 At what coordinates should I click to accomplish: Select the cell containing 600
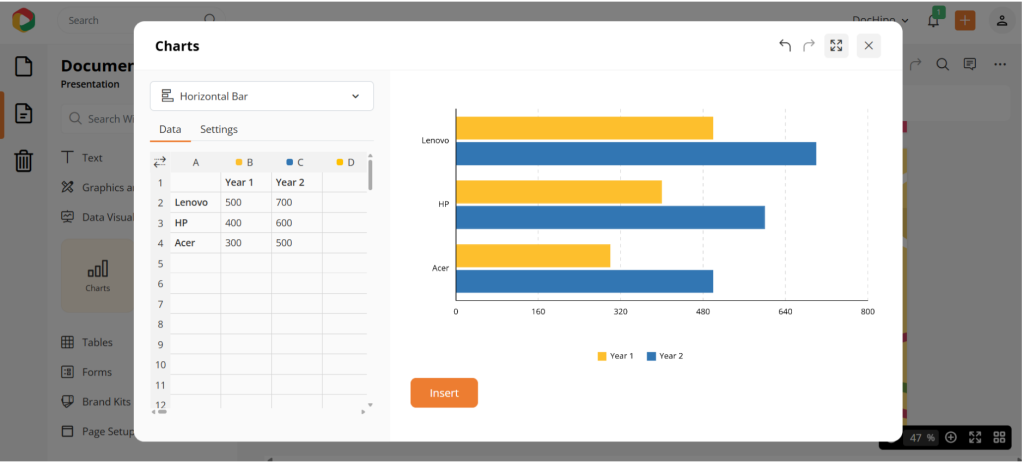[x=296, y=223]
